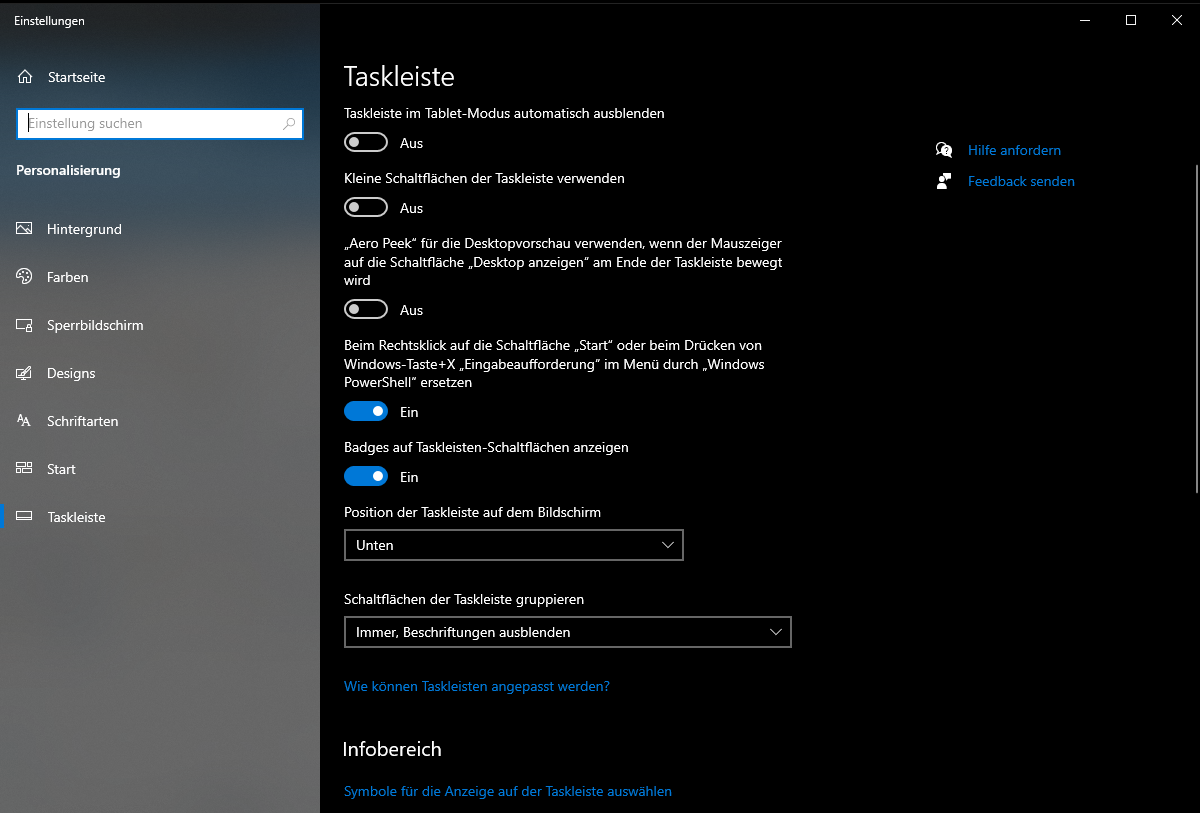Open the Position der Taskleiste dropdown
The image size is (1200, 813).
(513, 545)
